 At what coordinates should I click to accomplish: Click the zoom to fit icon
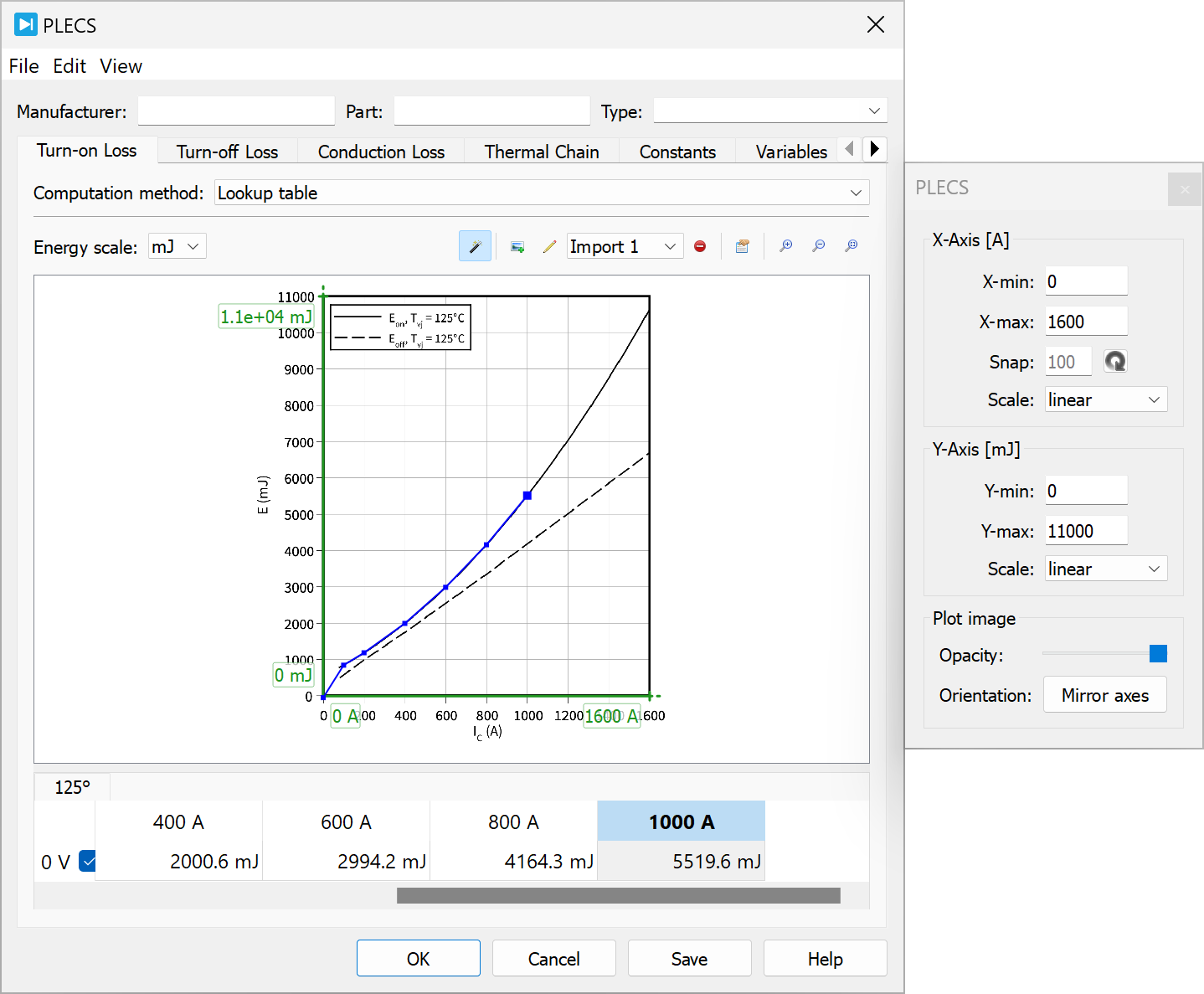click(852, 246)
